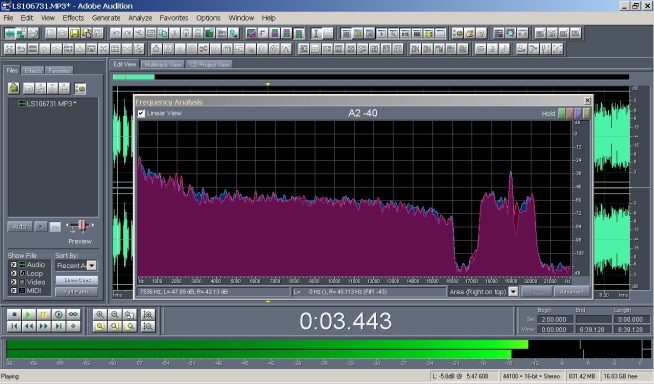Click the Copy toolbar icon
The image size is (654, 384).
[x=163, y=33]
